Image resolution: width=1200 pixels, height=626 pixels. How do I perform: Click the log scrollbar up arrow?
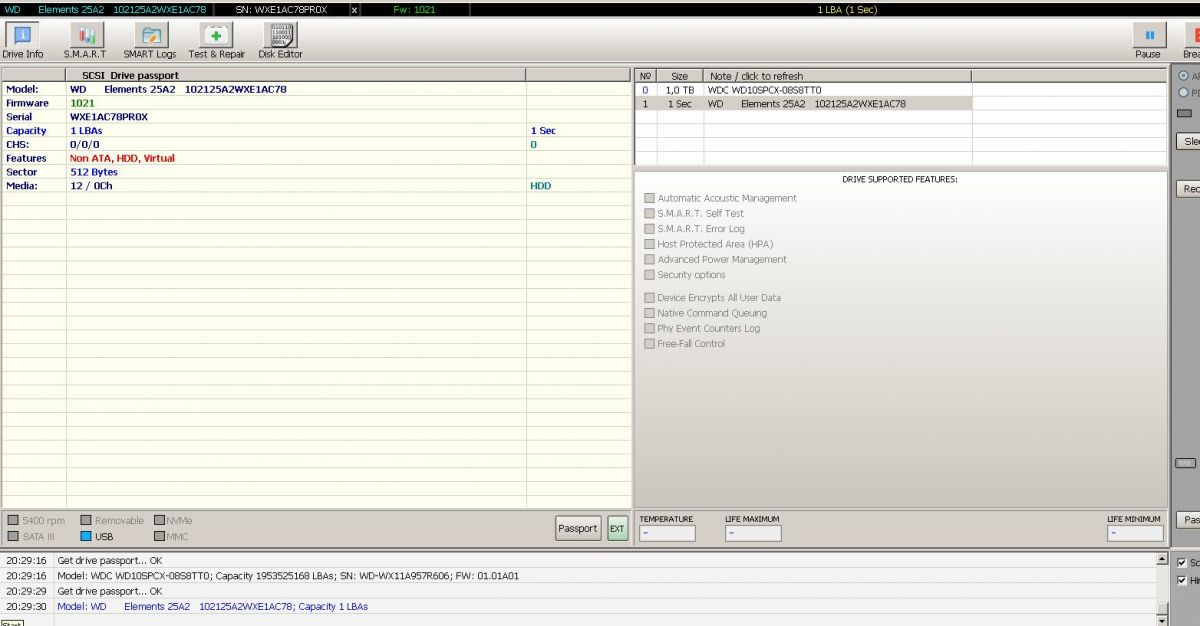coord(1162,560)
